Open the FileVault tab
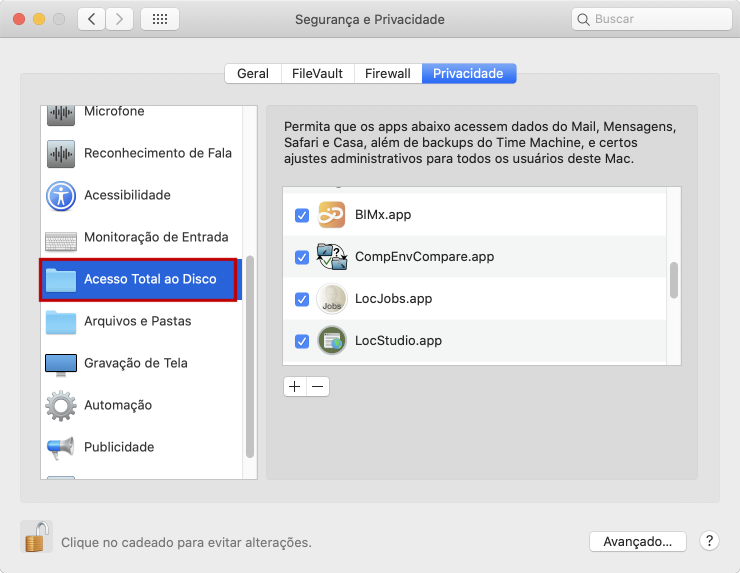 tap(317, 73)
